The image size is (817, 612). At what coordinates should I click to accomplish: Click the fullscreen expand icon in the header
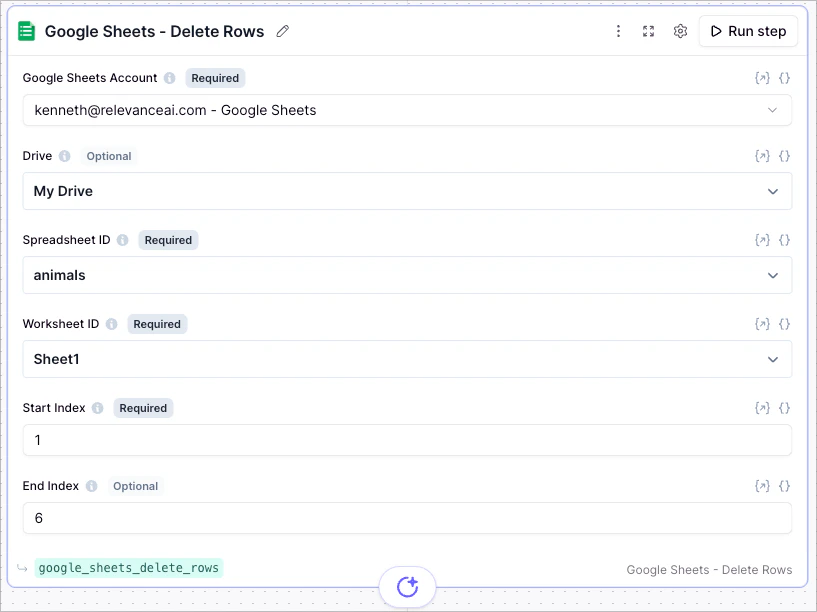(x=648, y=31)
